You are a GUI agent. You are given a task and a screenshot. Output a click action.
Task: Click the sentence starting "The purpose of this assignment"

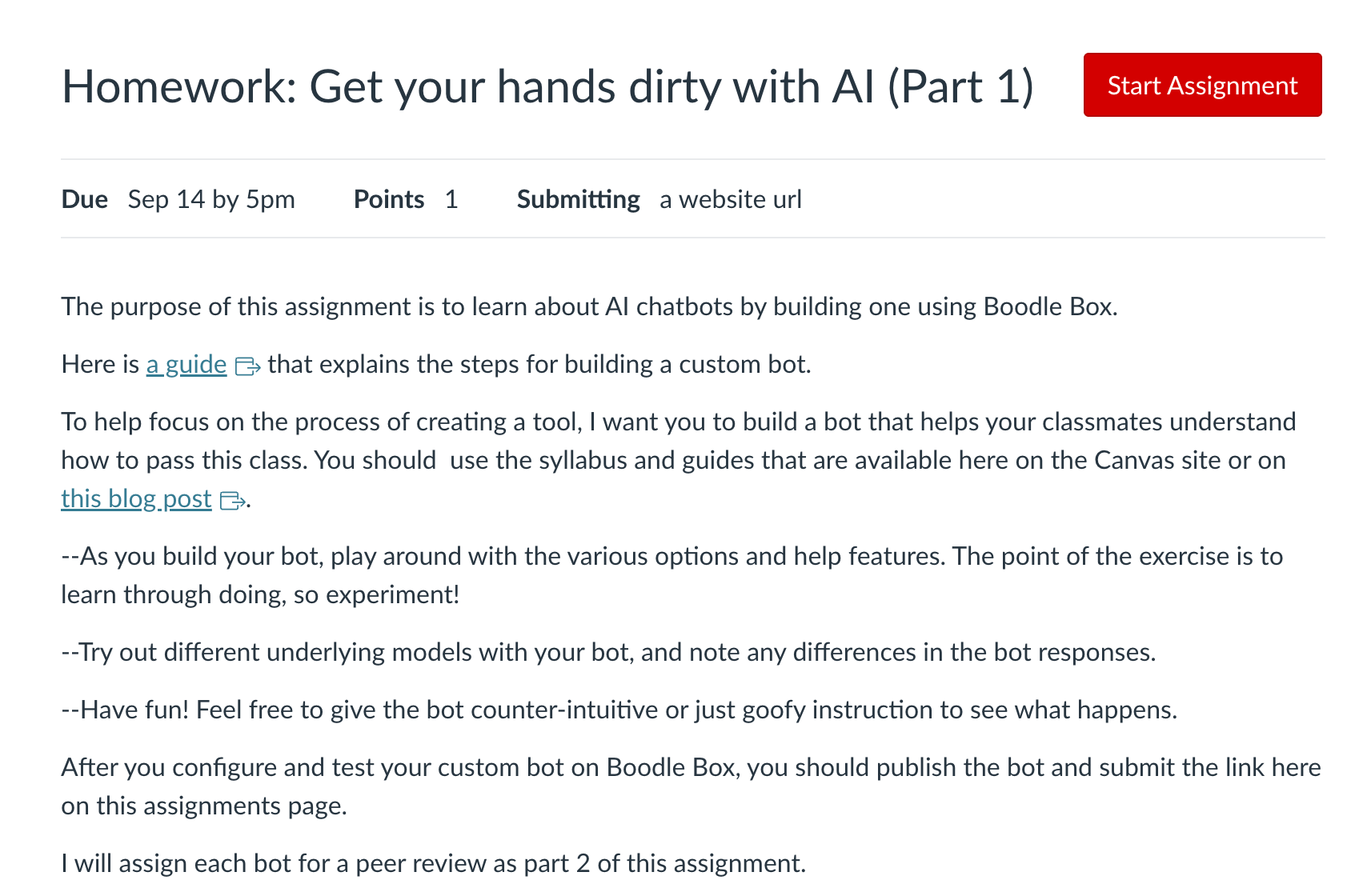click(x=589, y=306)
